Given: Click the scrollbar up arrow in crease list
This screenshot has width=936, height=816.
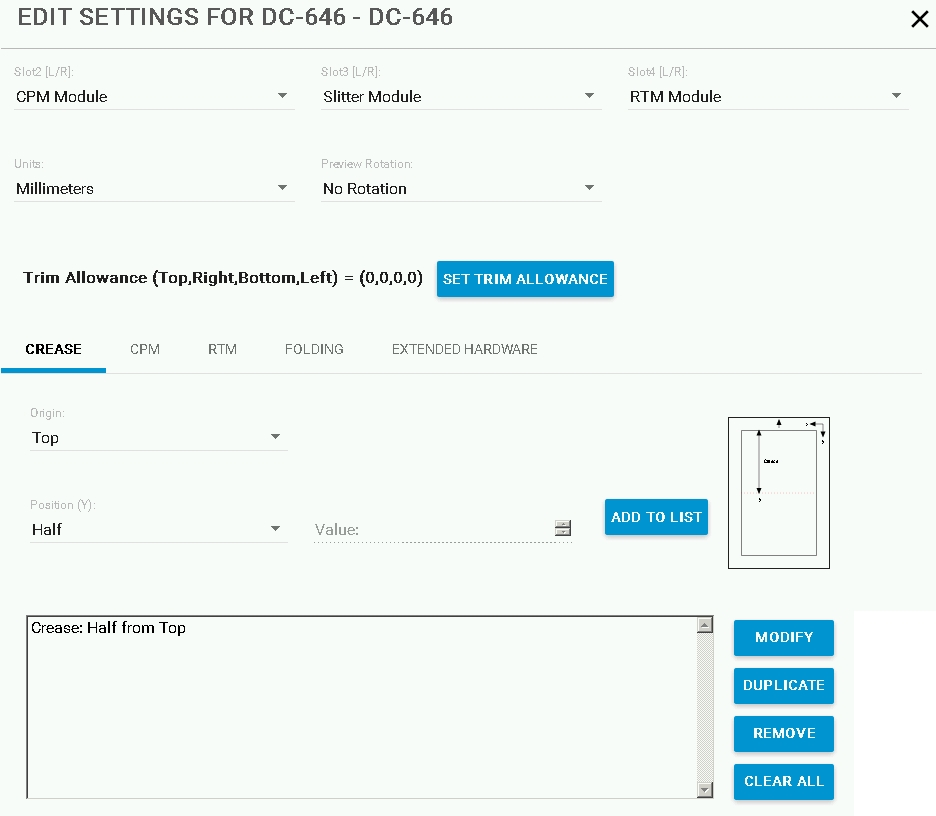Looking at the screenshot, I should click(x=704, y=623).
